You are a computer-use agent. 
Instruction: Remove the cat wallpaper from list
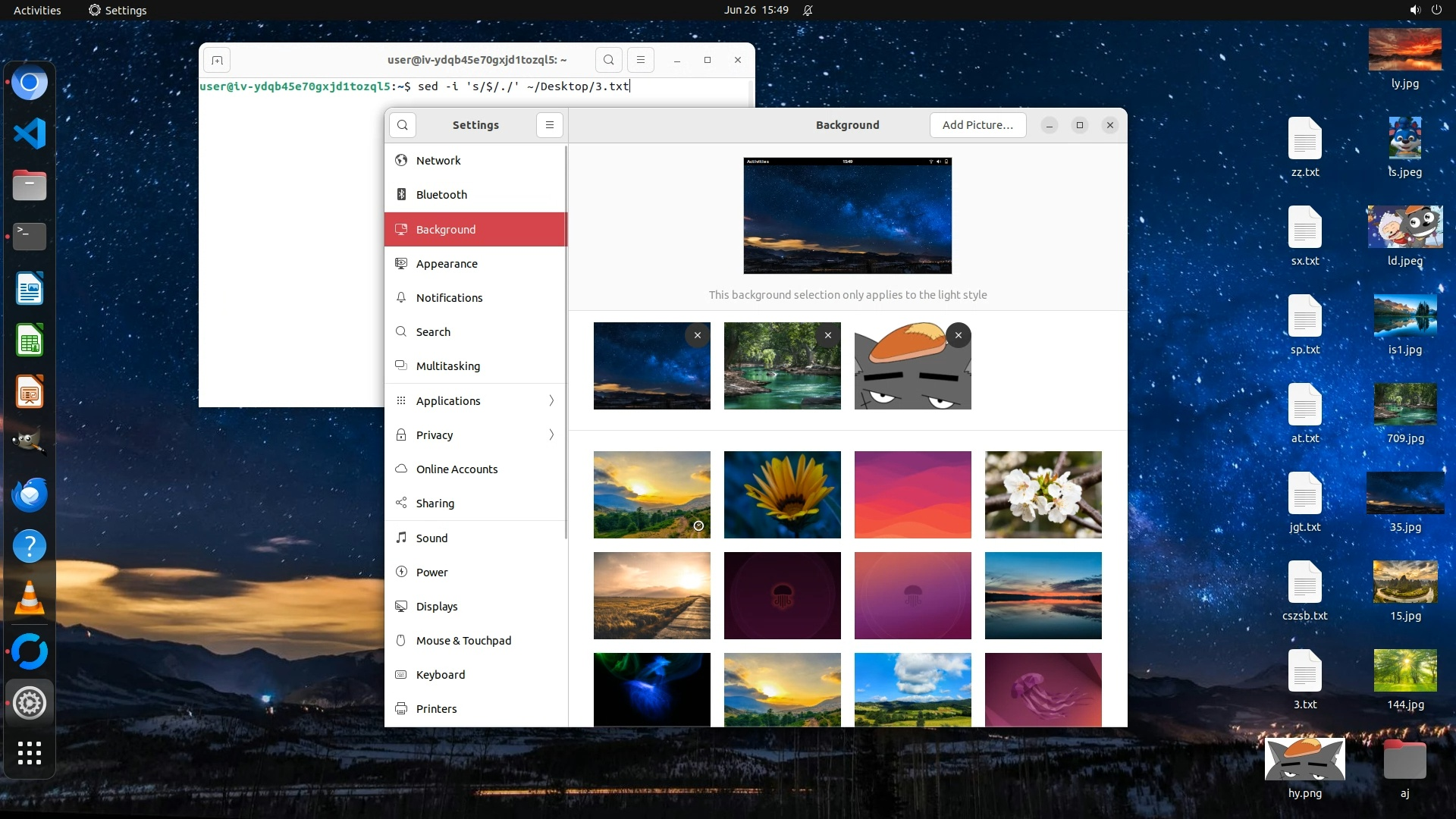(959, 335)
